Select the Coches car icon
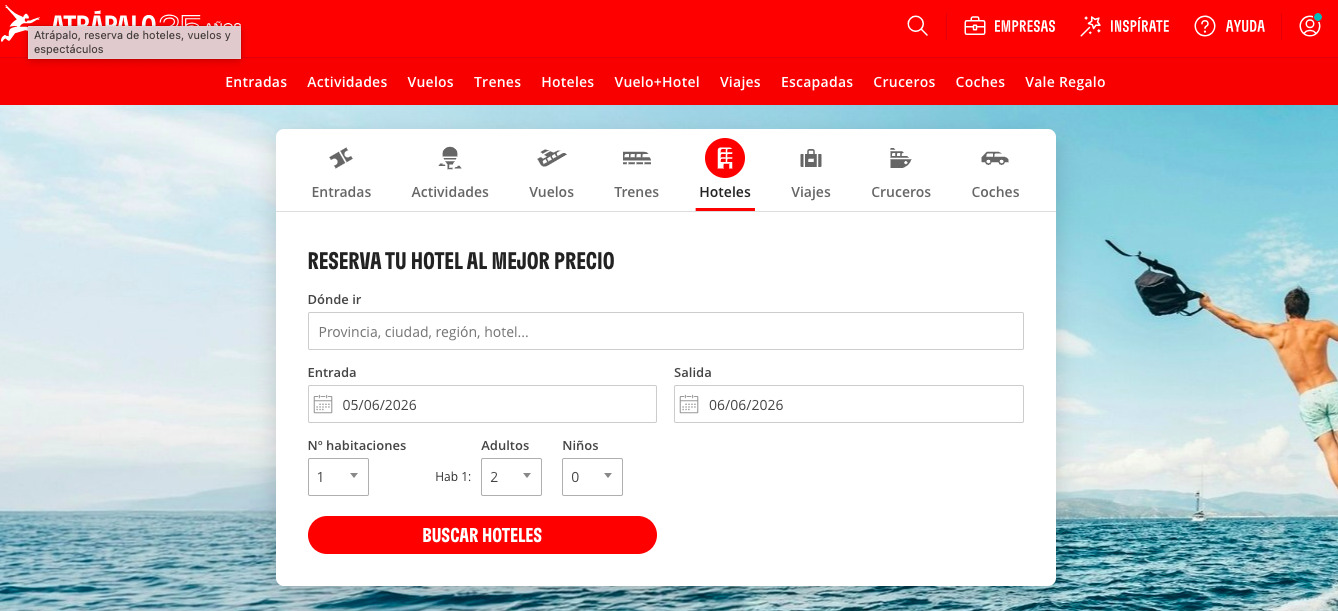Screen dimensions: 1338x611 [995, 158]
